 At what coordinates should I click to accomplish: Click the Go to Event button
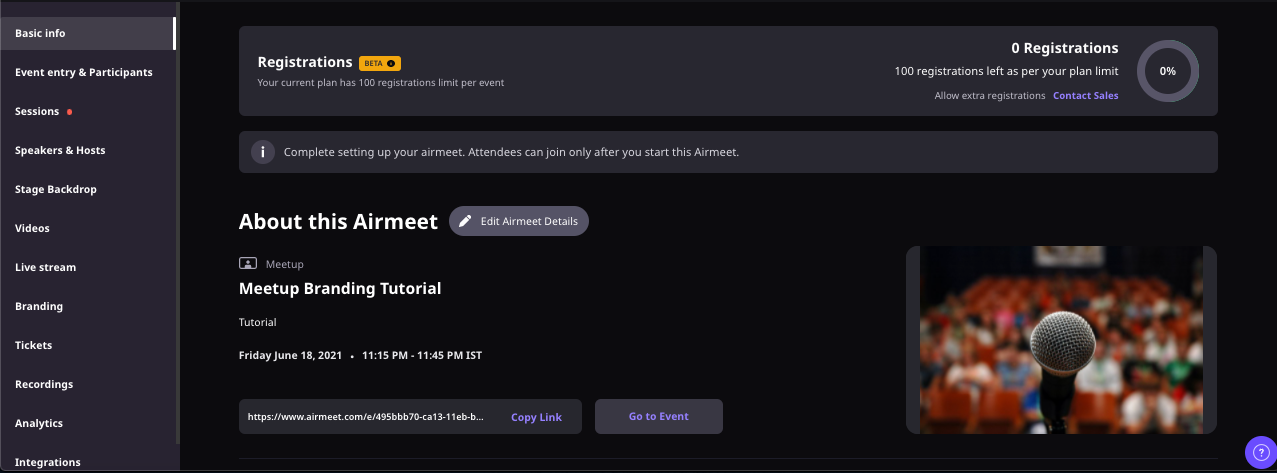pyautogui.click(x=659, y=416)
